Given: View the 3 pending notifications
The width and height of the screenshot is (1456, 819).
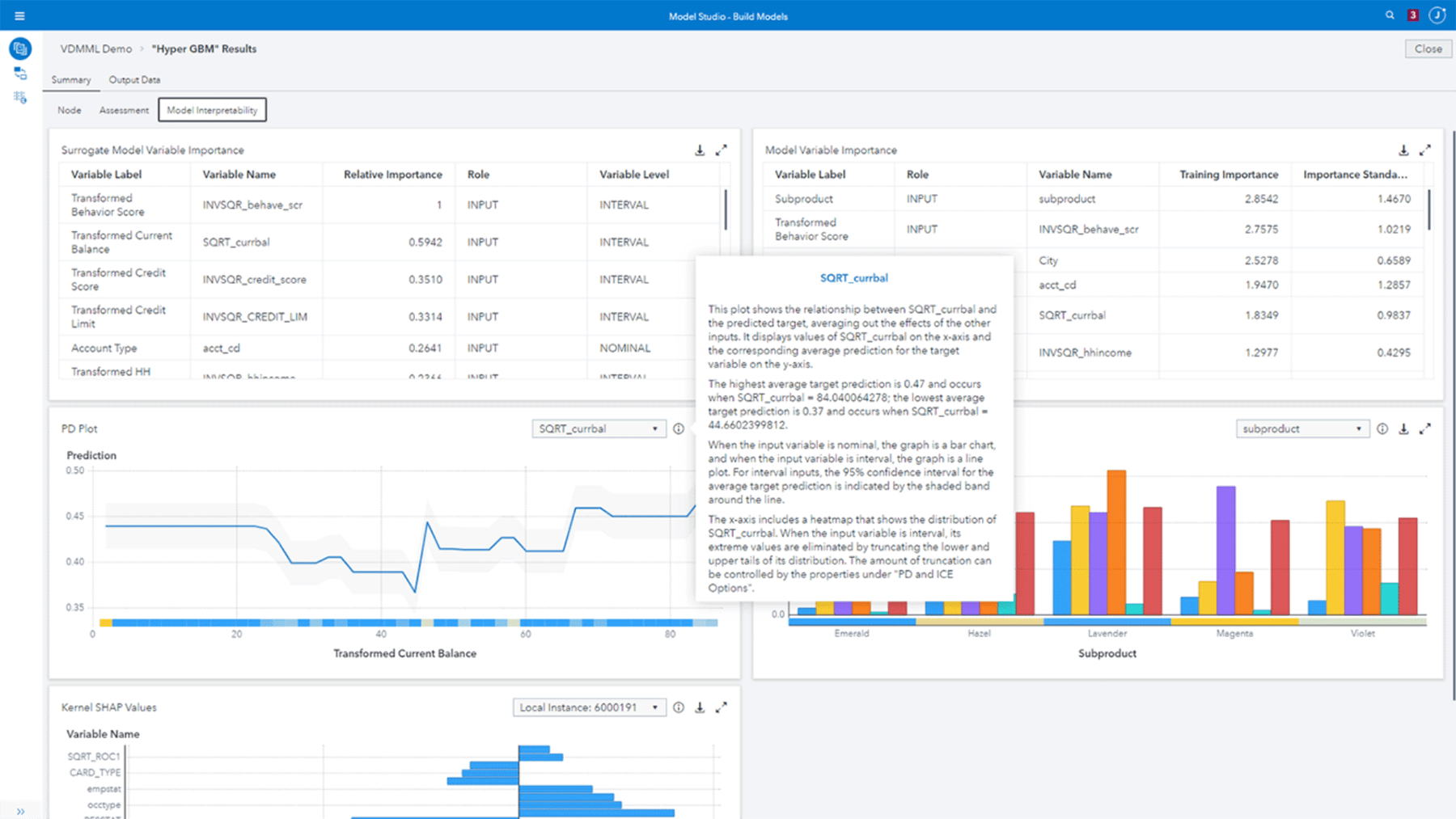Looking at the screenshot, I should point(1412,15).
